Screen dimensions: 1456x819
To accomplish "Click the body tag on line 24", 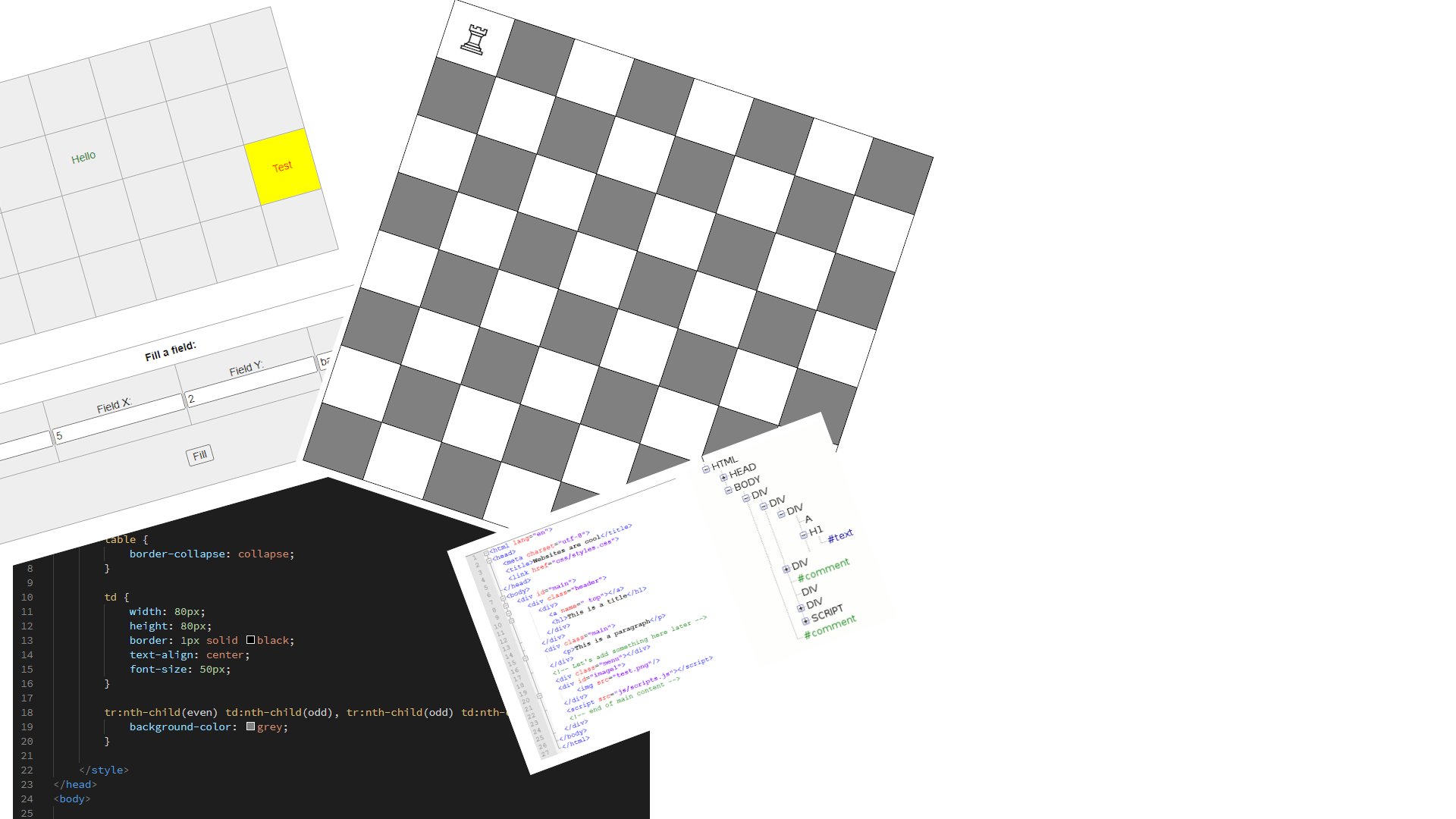I will (x=72, y=799).
